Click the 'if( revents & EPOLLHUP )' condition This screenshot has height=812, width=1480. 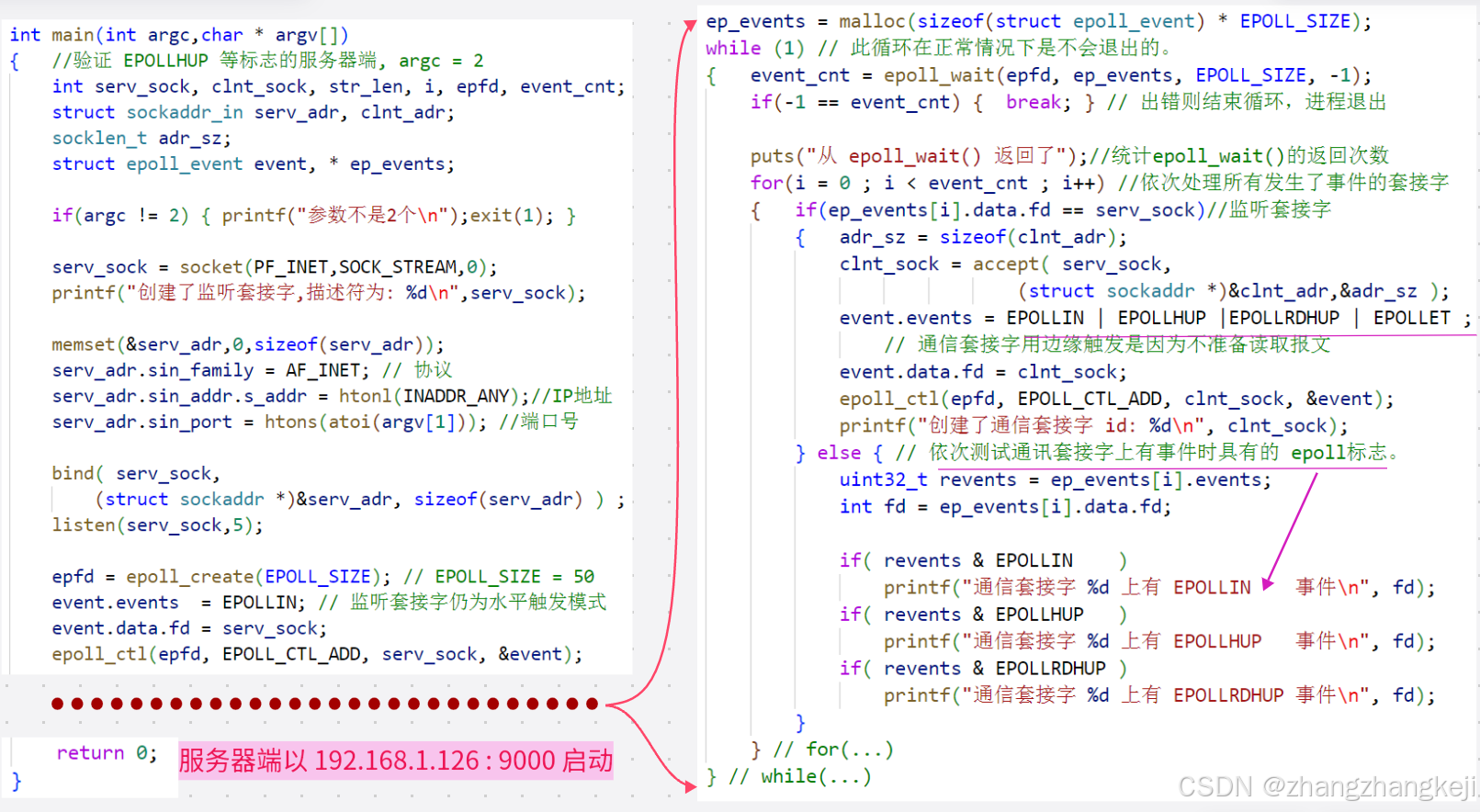pos(983,615)
